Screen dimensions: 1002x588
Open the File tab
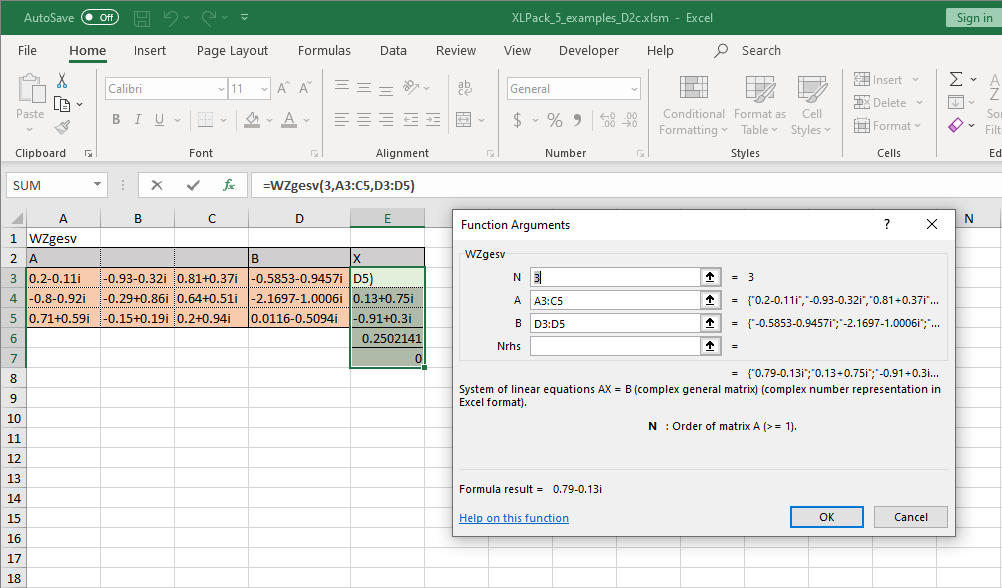tap(27, 50)
